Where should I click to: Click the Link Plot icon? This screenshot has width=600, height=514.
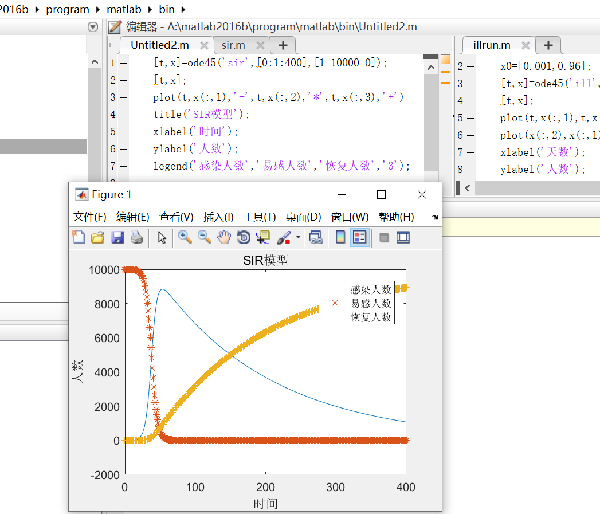(x=316, y=237)
